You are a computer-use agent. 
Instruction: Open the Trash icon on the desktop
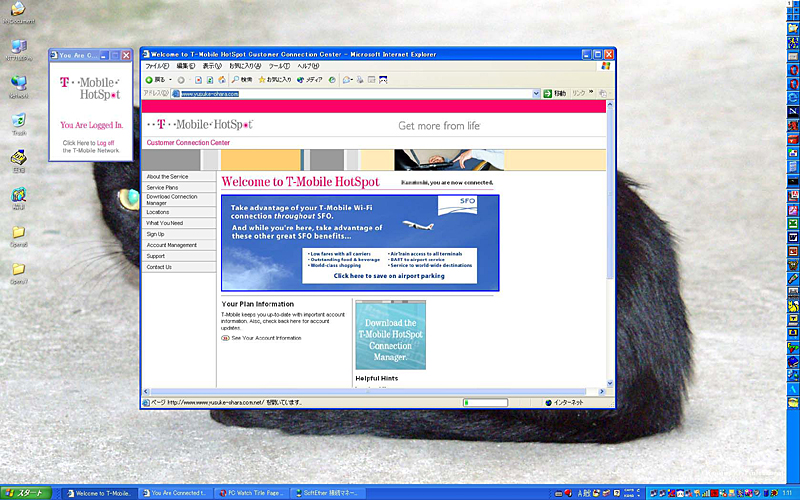[x=18, y=122]
